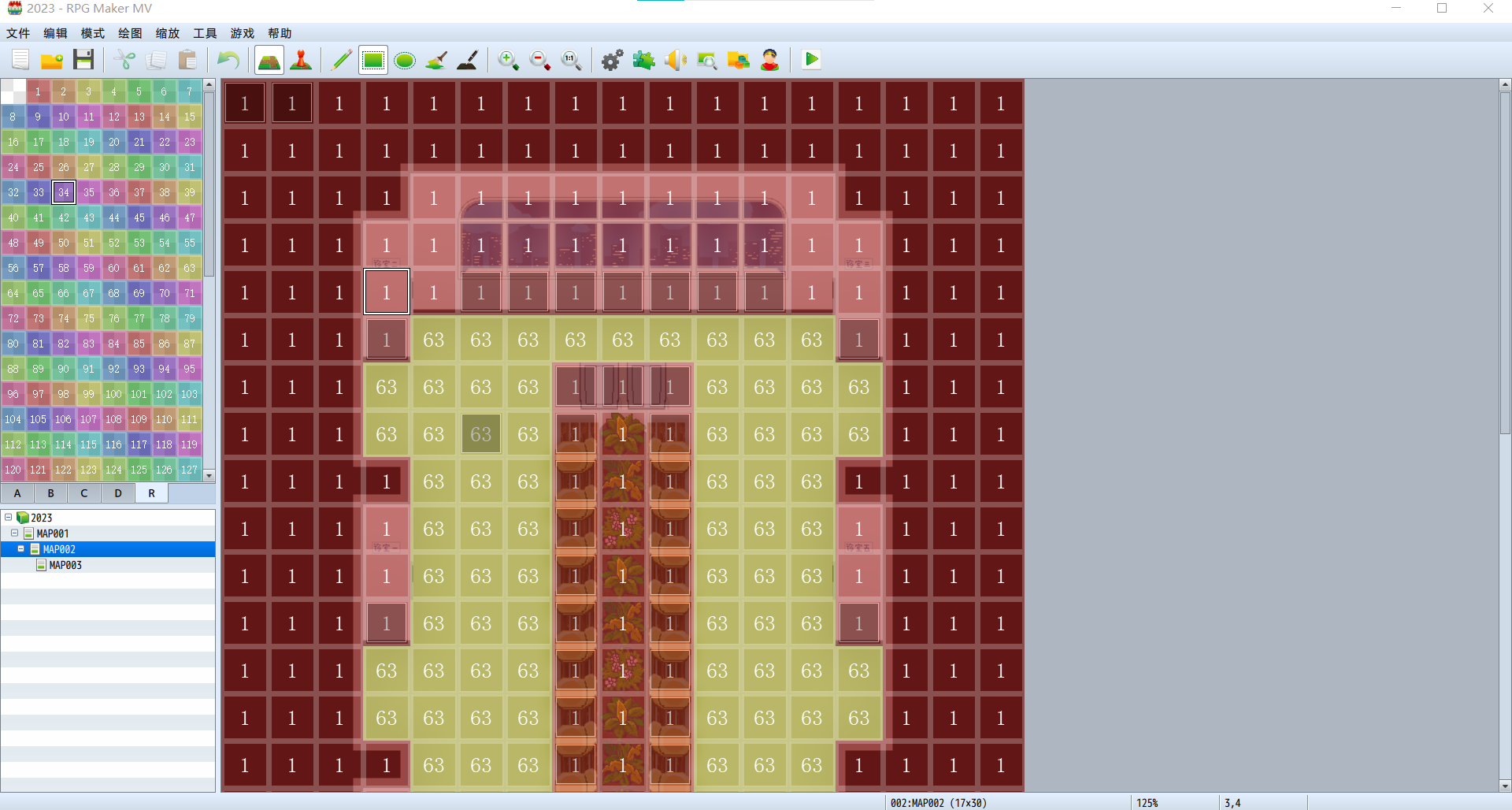Click palette scrollbar down arrow
The width and height of the screenshot is (1512, 810).
209,476
